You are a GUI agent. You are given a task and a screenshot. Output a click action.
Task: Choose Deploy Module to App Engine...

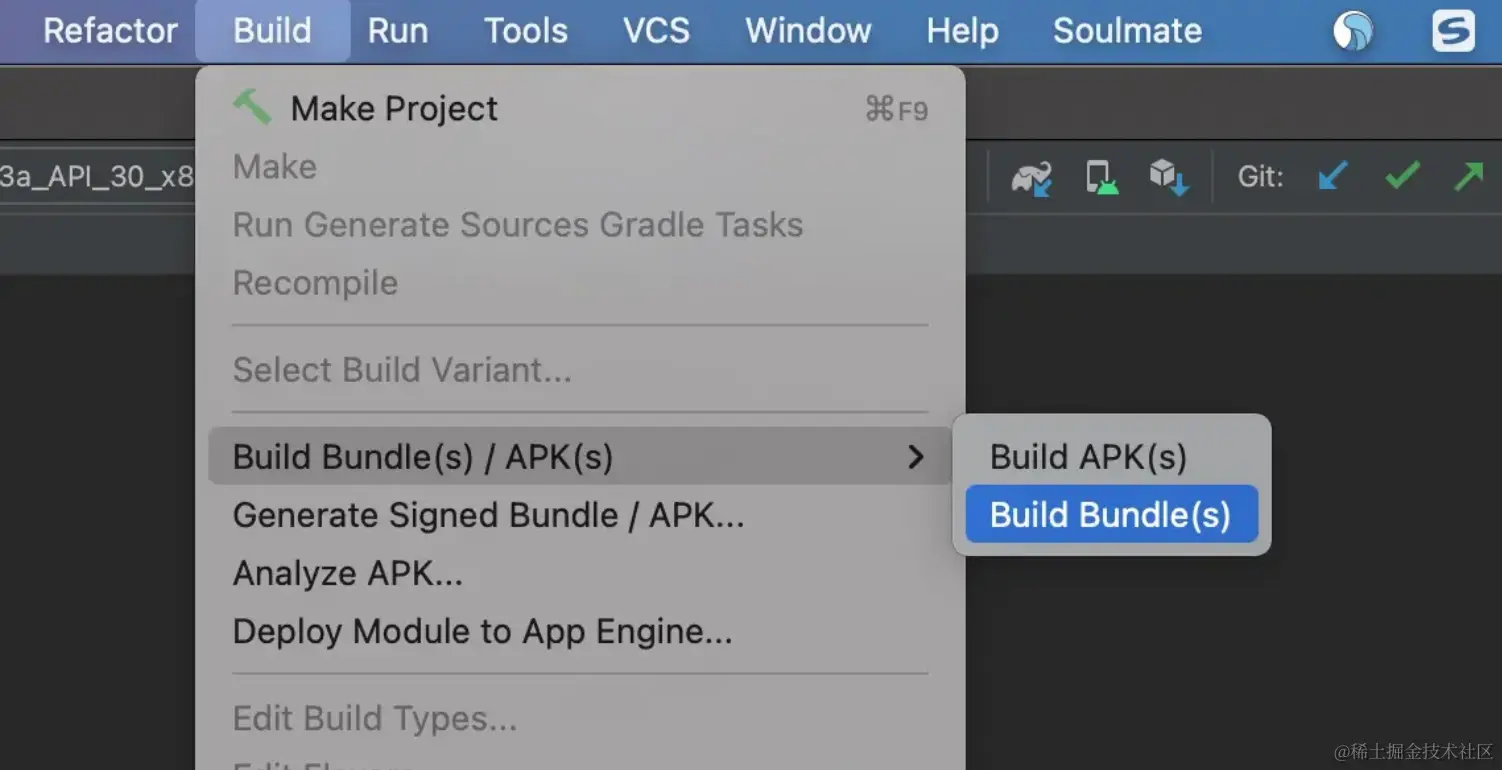tap(580, 630)
